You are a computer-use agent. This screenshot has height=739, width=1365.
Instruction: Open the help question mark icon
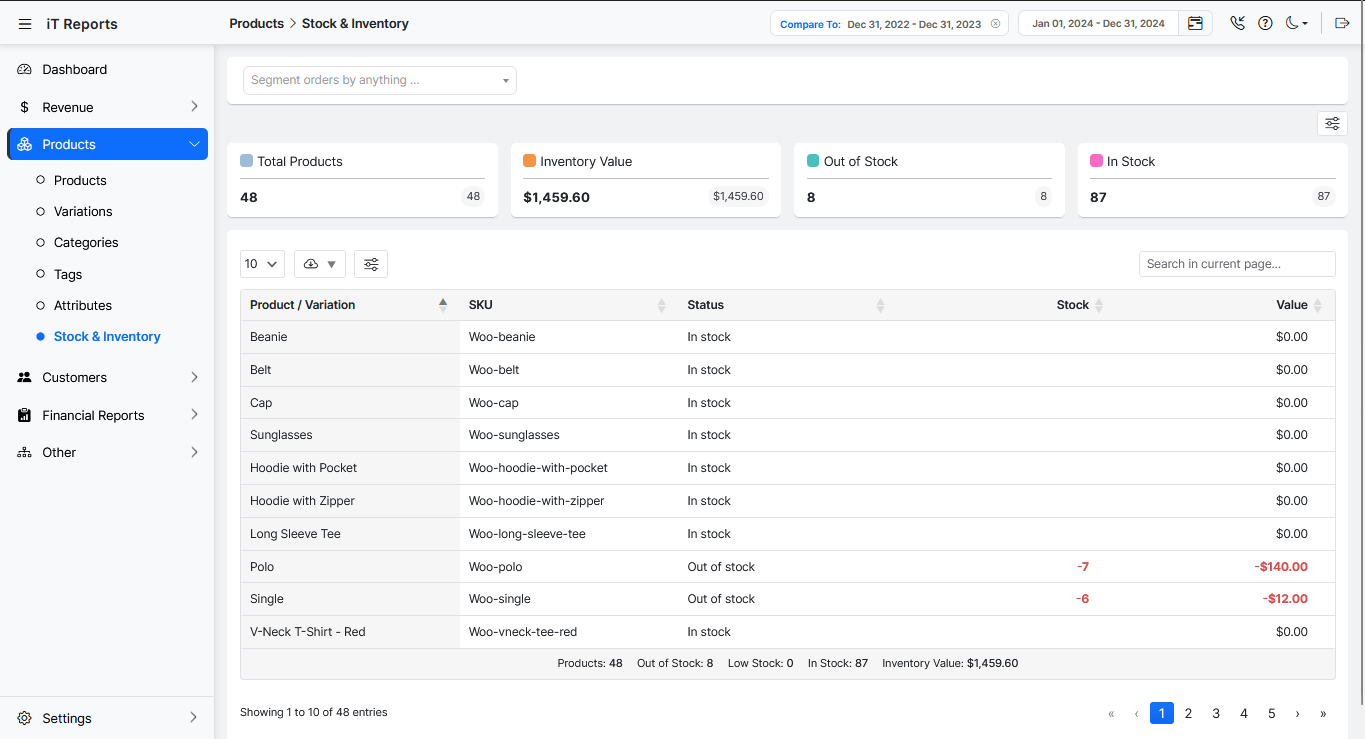coord(1265,23)
